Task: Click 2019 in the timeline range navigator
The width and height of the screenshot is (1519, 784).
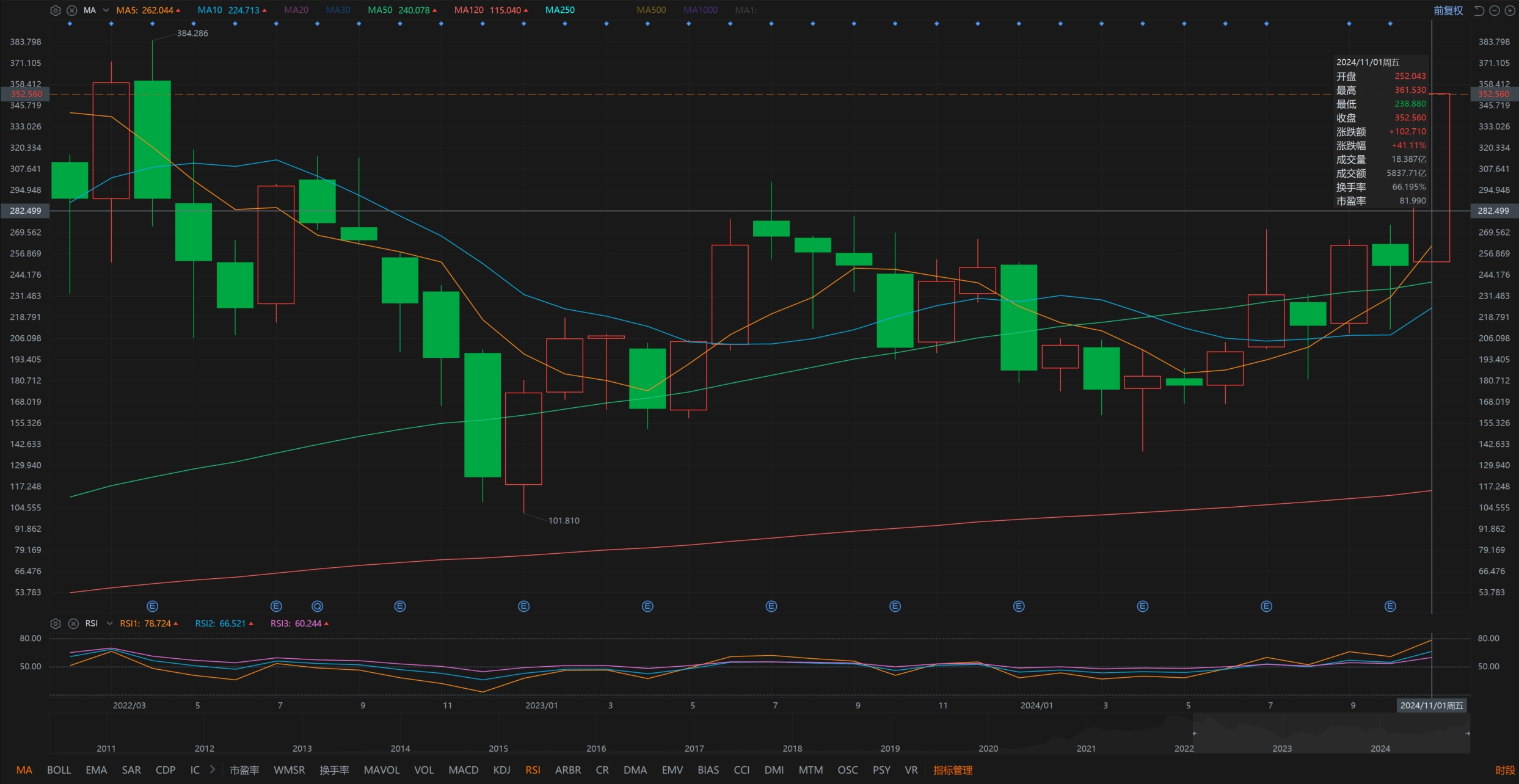Action: (890, 749)
